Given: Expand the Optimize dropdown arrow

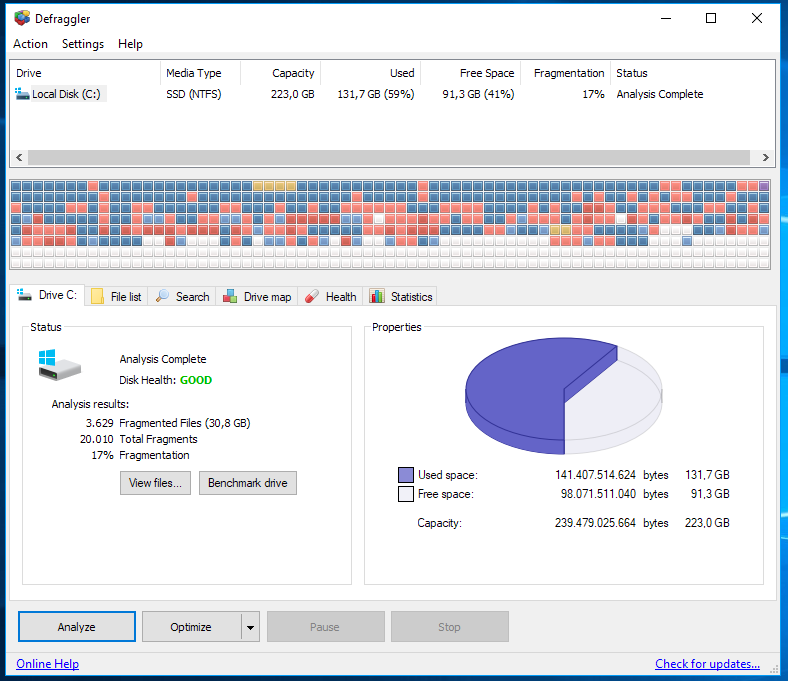Looking at the screenshot, I should 250,627.
